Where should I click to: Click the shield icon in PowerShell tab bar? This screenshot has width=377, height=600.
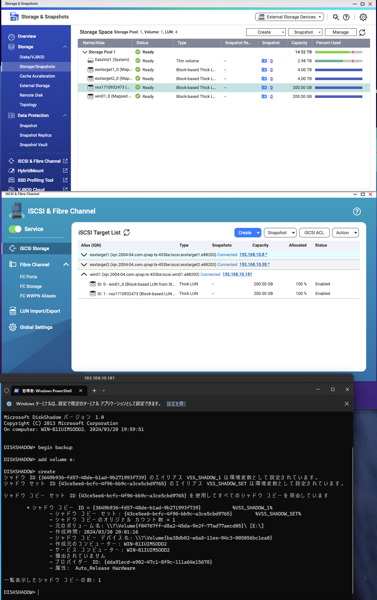(x=7, y=391)
